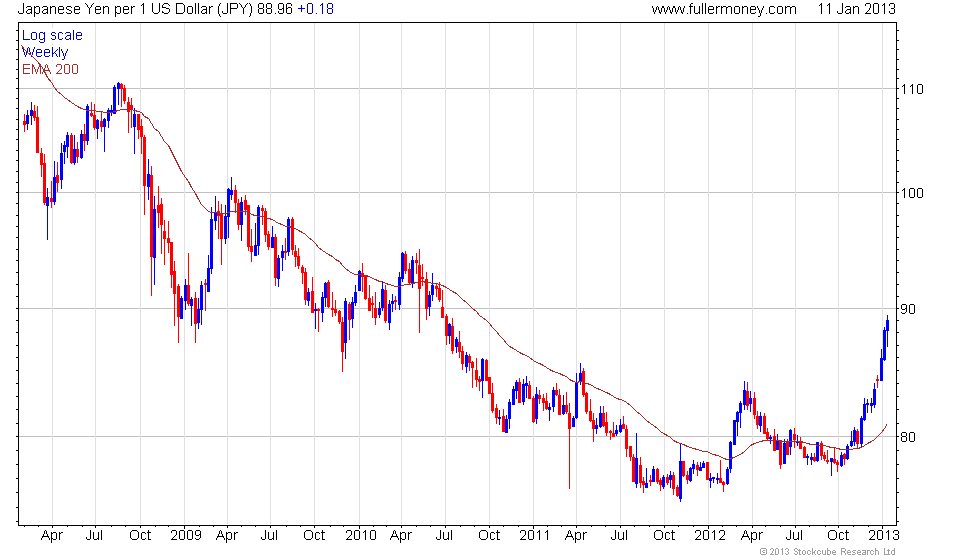
Task: Click the current price value 88.96
Action: click(x=275, y=9)
